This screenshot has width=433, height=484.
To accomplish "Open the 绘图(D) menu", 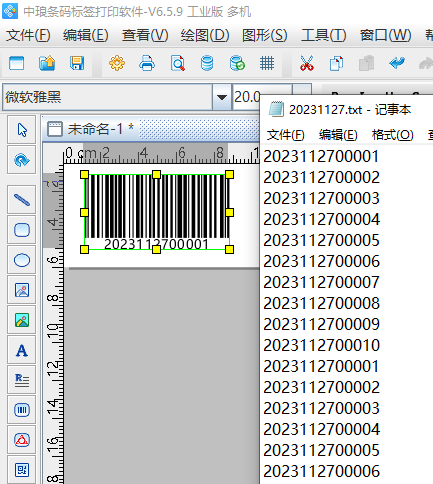I will pos(205,35).
